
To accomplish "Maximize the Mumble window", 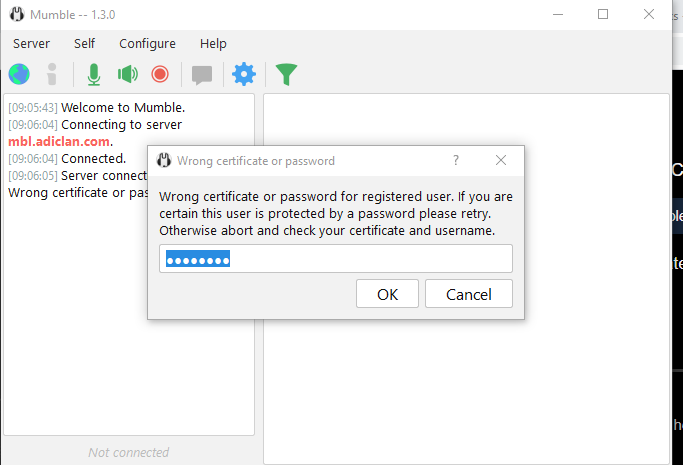I will tap(603, 14).
